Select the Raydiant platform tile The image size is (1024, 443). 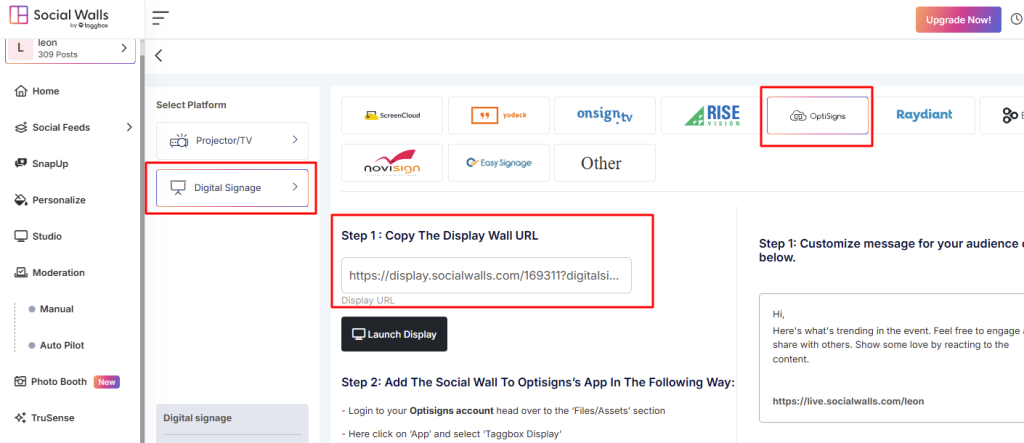pos(924,115)
